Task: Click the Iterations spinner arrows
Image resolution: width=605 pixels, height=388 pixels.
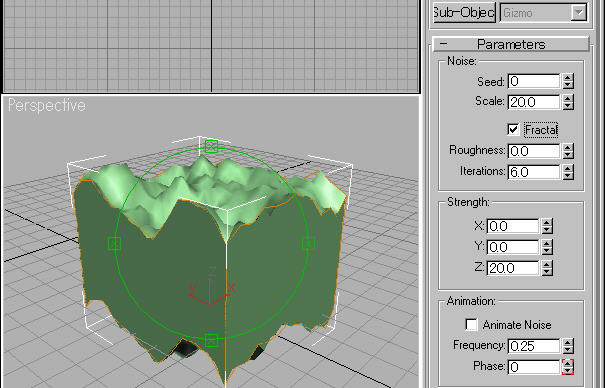Action: 568,172
